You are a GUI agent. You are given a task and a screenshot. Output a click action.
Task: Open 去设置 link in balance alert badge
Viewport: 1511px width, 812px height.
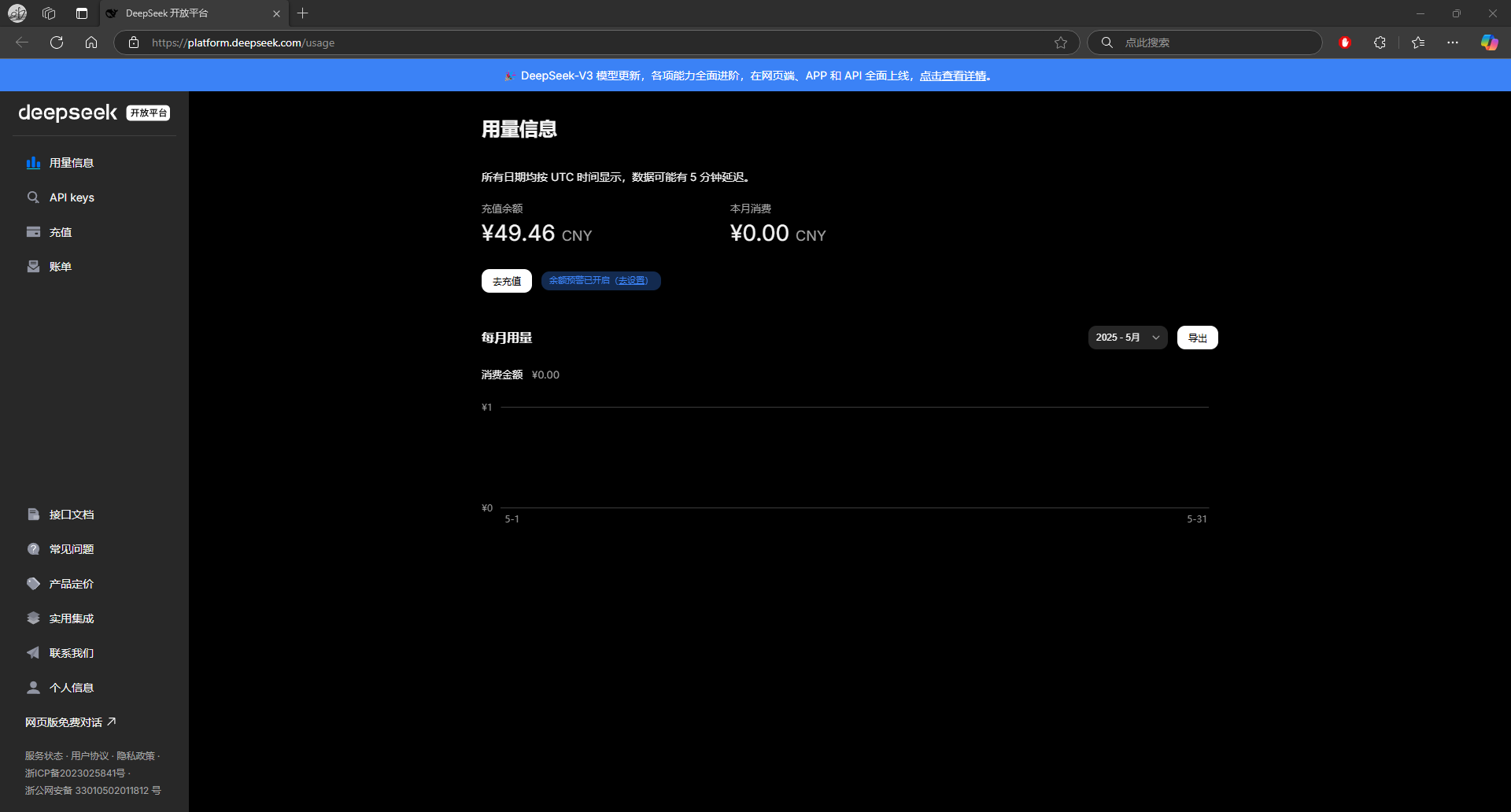point(632,281)
